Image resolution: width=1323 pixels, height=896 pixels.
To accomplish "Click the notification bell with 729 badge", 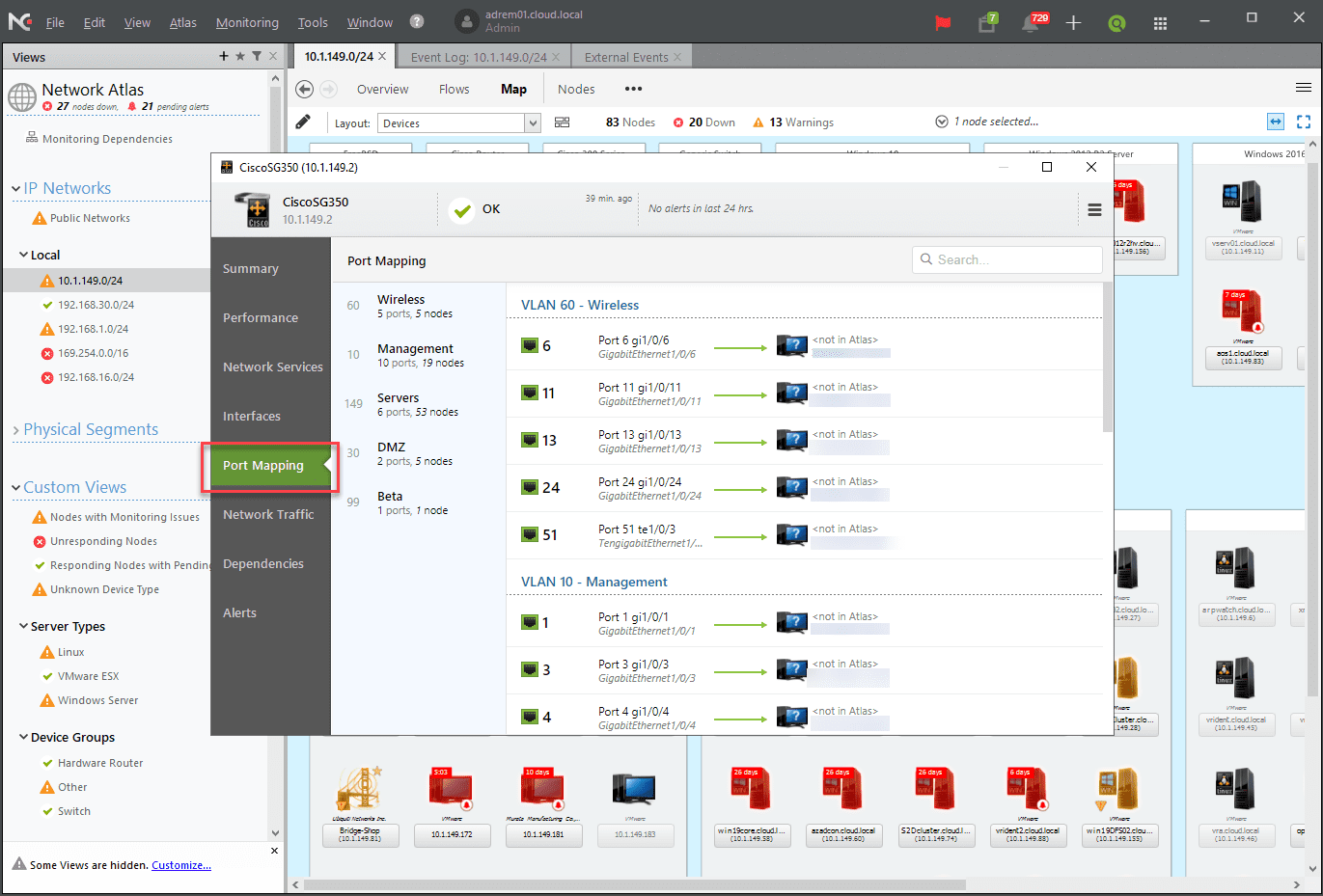I will pyautogui.click(x=1031, y=23).
